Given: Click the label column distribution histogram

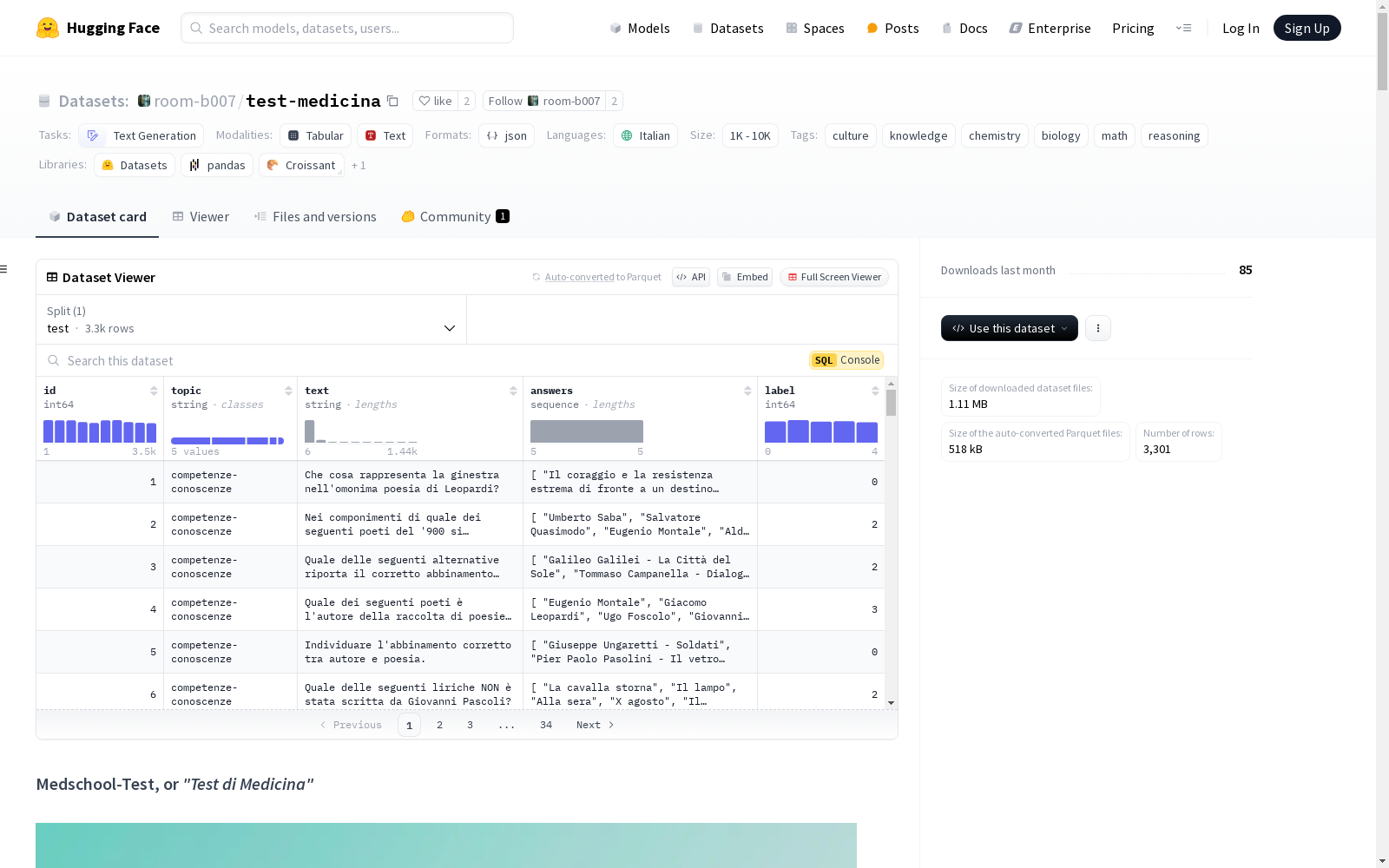Looking at the screenshot, I should tap(821, 431).
